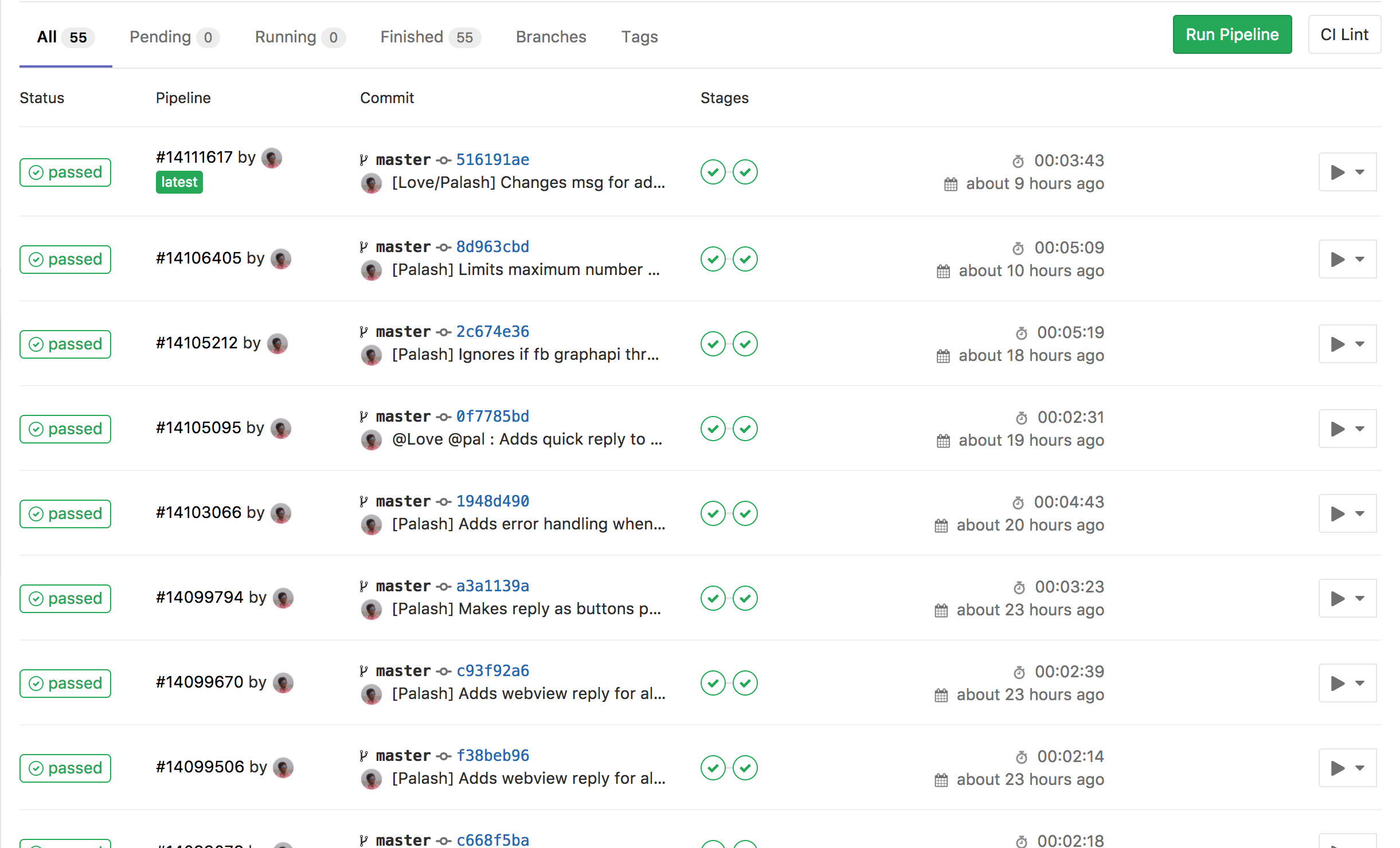Image resolution: width=1400 pixels, height=848 pixels.
Task: Click first stage icon of pipeline #14105095
Action: (713, 429)
